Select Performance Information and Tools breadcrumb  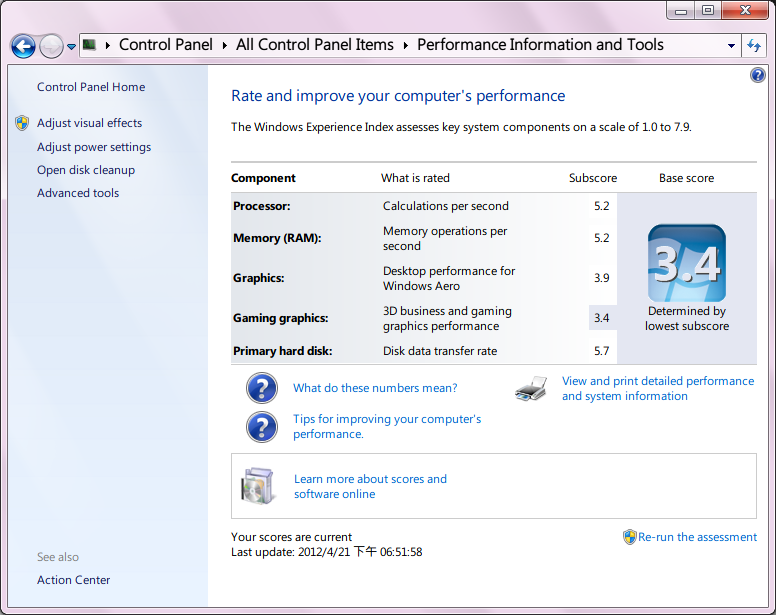click(x=540, y=45)
